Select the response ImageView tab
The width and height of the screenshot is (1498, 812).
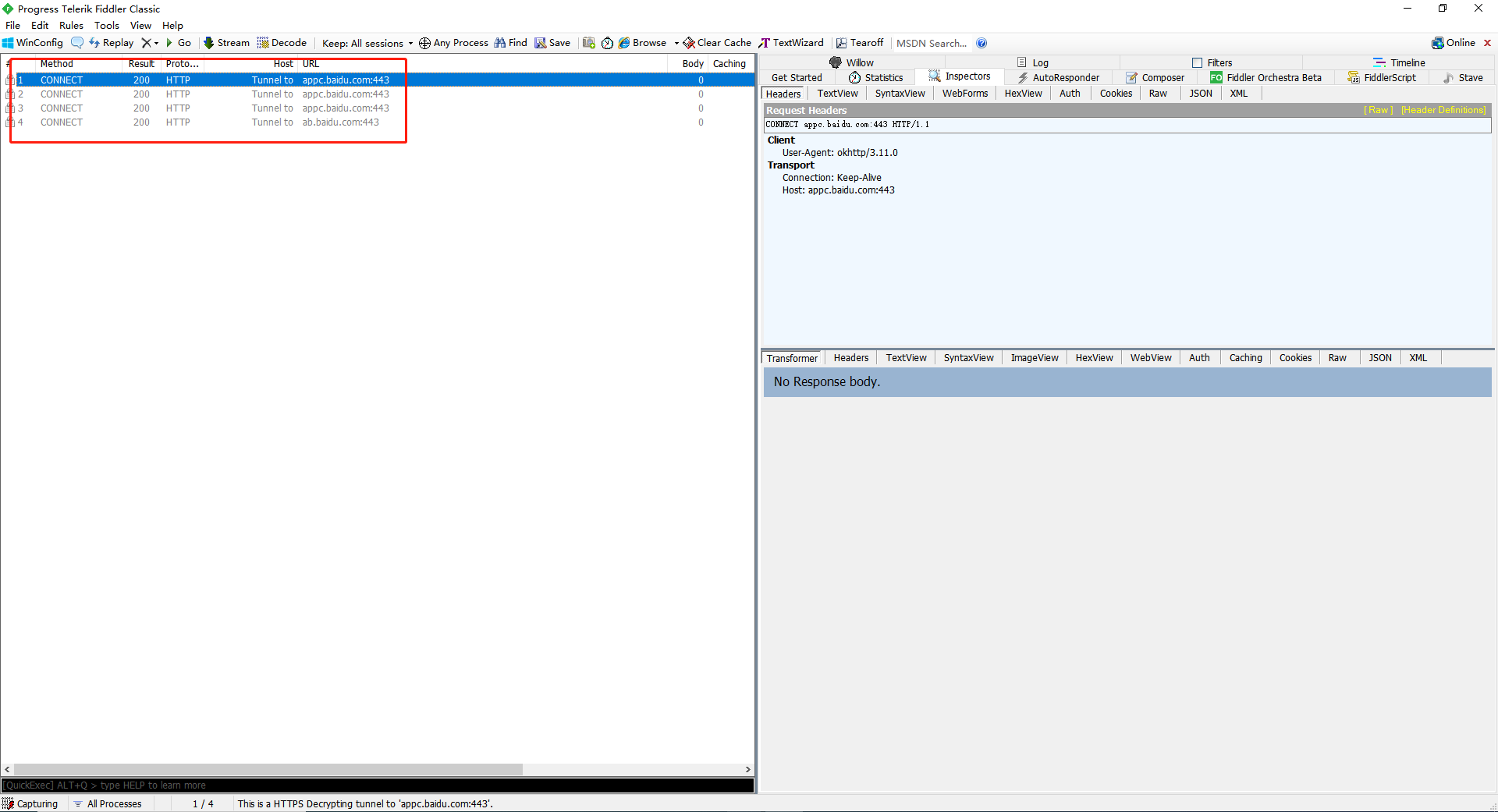coord(1035,358)
